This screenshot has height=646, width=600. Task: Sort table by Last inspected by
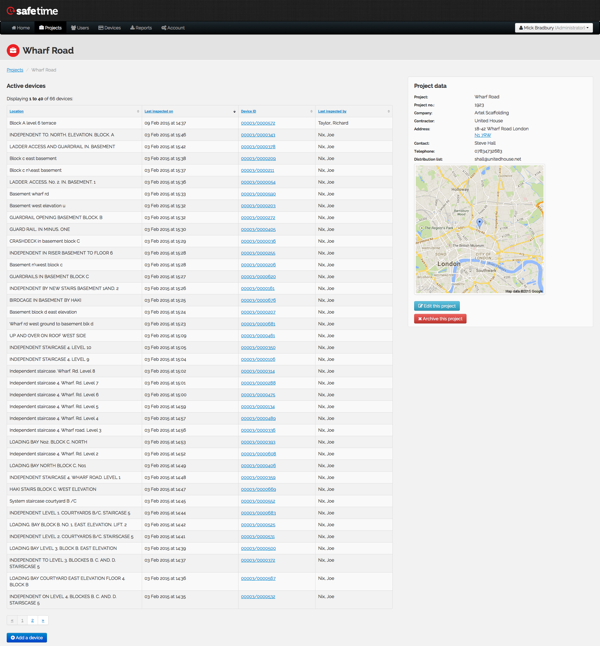332,111
